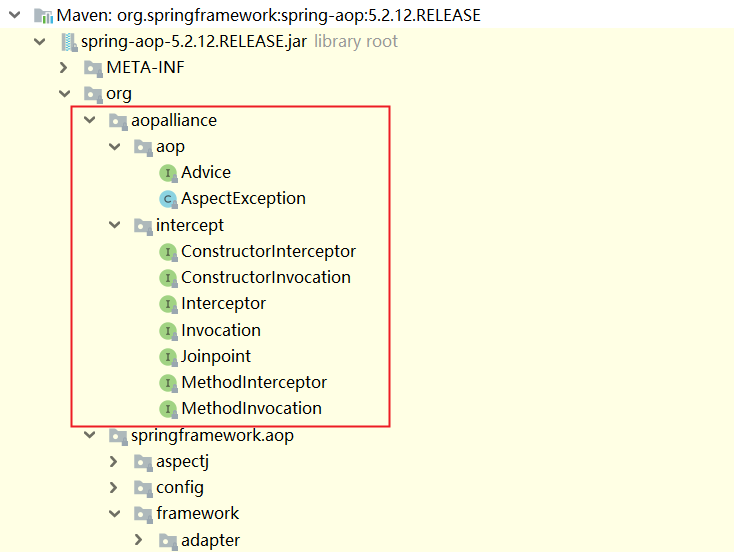Screen dimensions: 734x552
Task: Open the Joinpoint interface
Action: [216, 357]
